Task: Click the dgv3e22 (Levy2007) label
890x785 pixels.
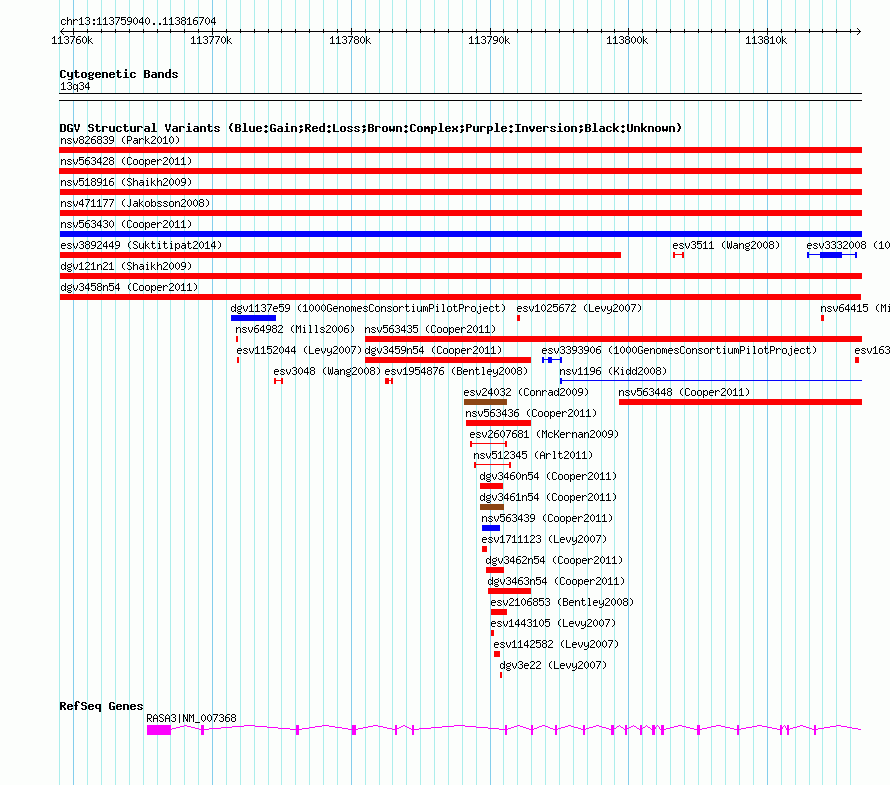Action: (x=553, y=665)
